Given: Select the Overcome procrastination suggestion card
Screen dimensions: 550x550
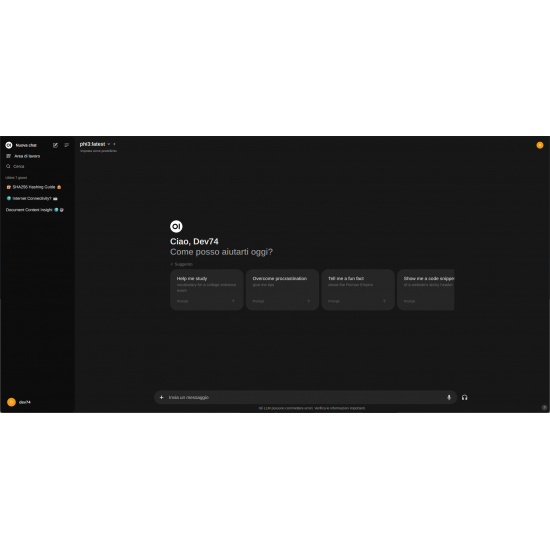Looking at the screenshot, I should [x=282, y=290].
